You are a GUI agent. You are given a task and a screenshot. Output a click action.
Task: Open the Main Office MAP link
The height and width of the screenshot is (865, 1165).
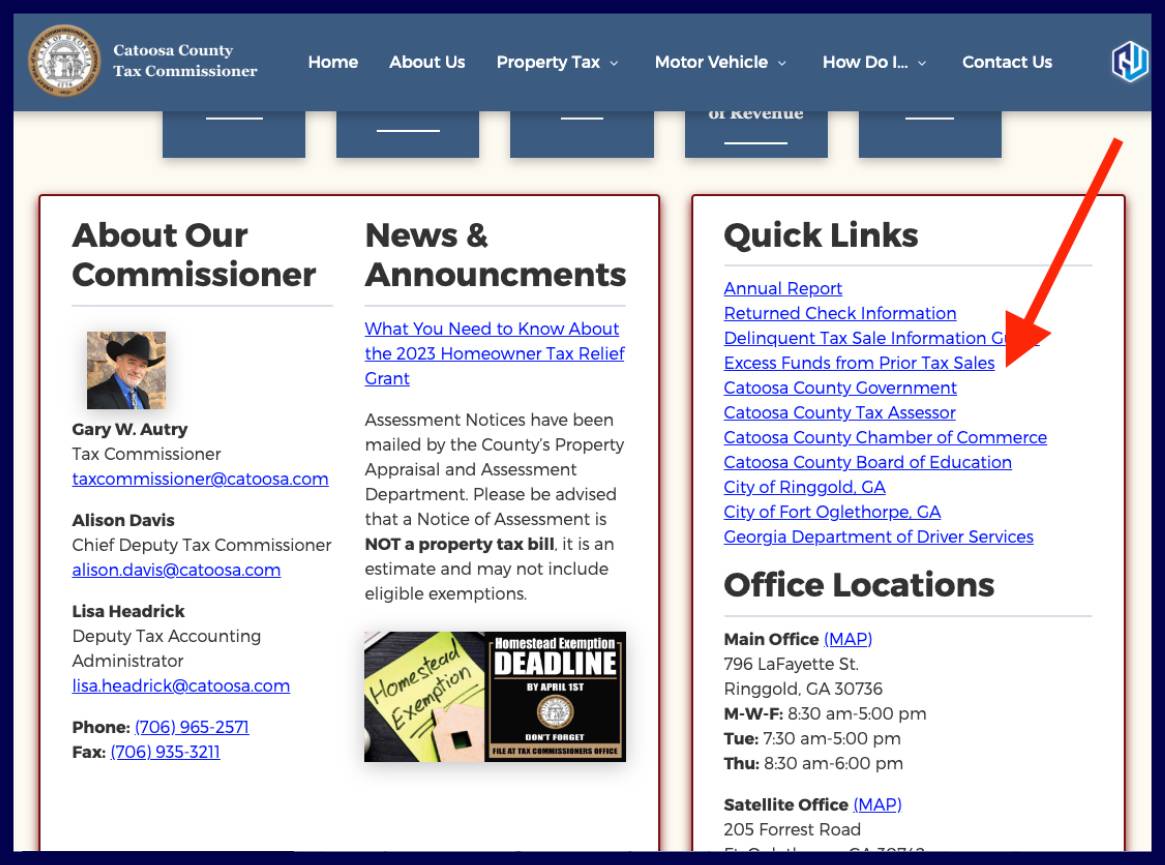(848, 639)
